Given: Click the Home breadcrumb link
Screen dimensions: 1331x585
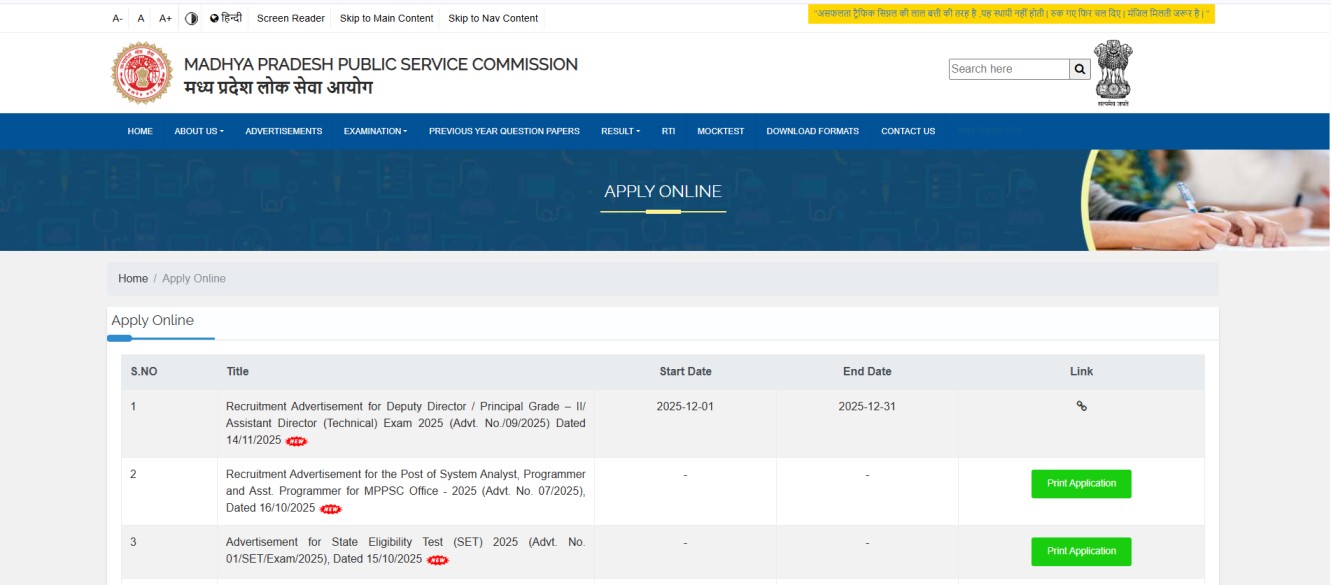Looking at the screenshot, I should [132, 278].
